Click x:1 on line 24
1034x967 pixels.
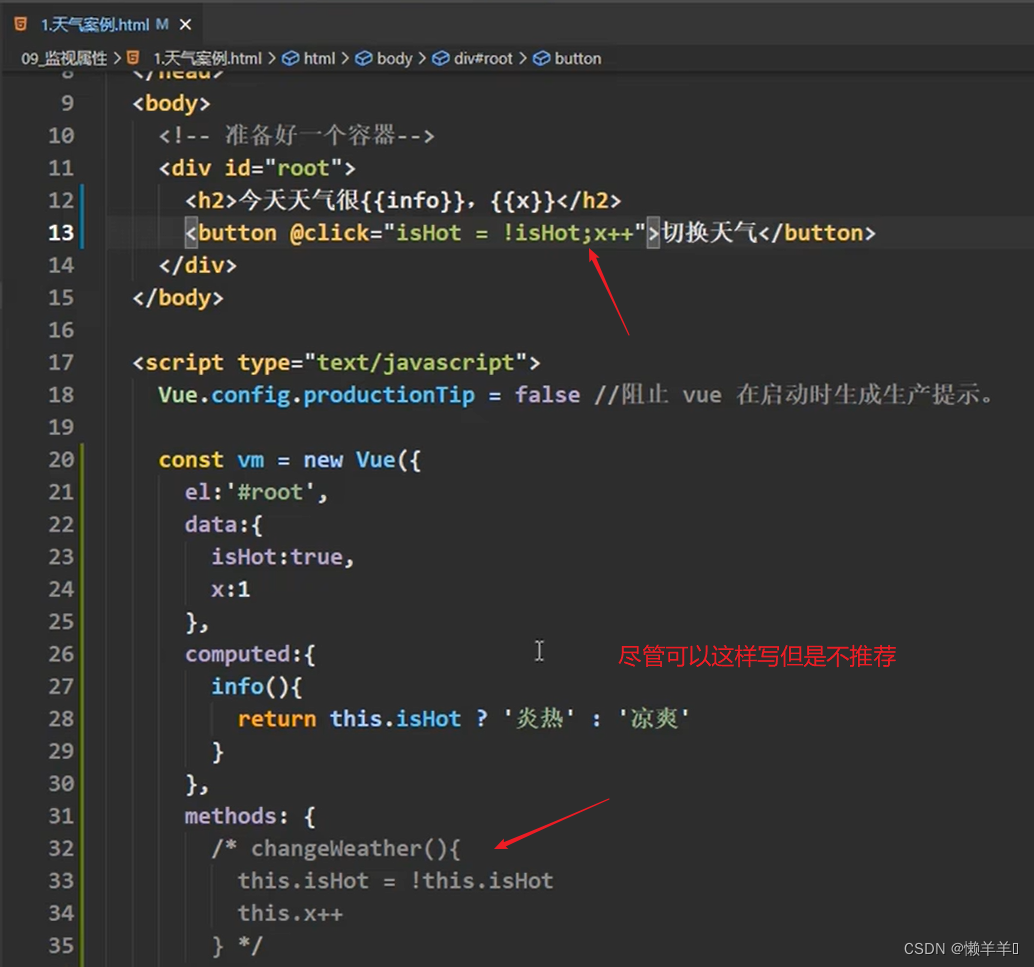pyautogui.click(x=230, y=590)
